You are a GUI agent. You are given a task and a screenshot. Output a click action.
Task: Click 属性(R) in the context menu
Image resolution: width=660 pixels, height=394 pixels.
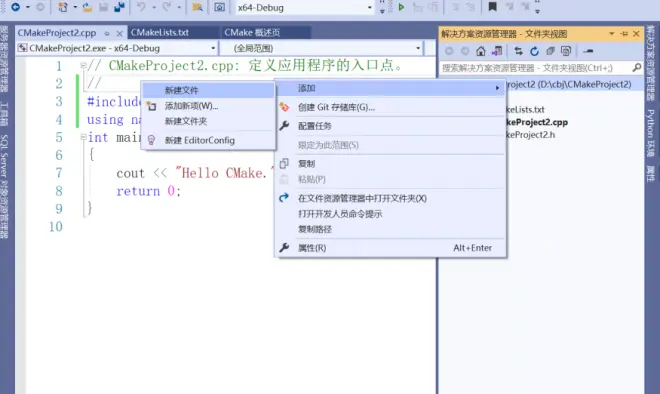pos(391,248)
